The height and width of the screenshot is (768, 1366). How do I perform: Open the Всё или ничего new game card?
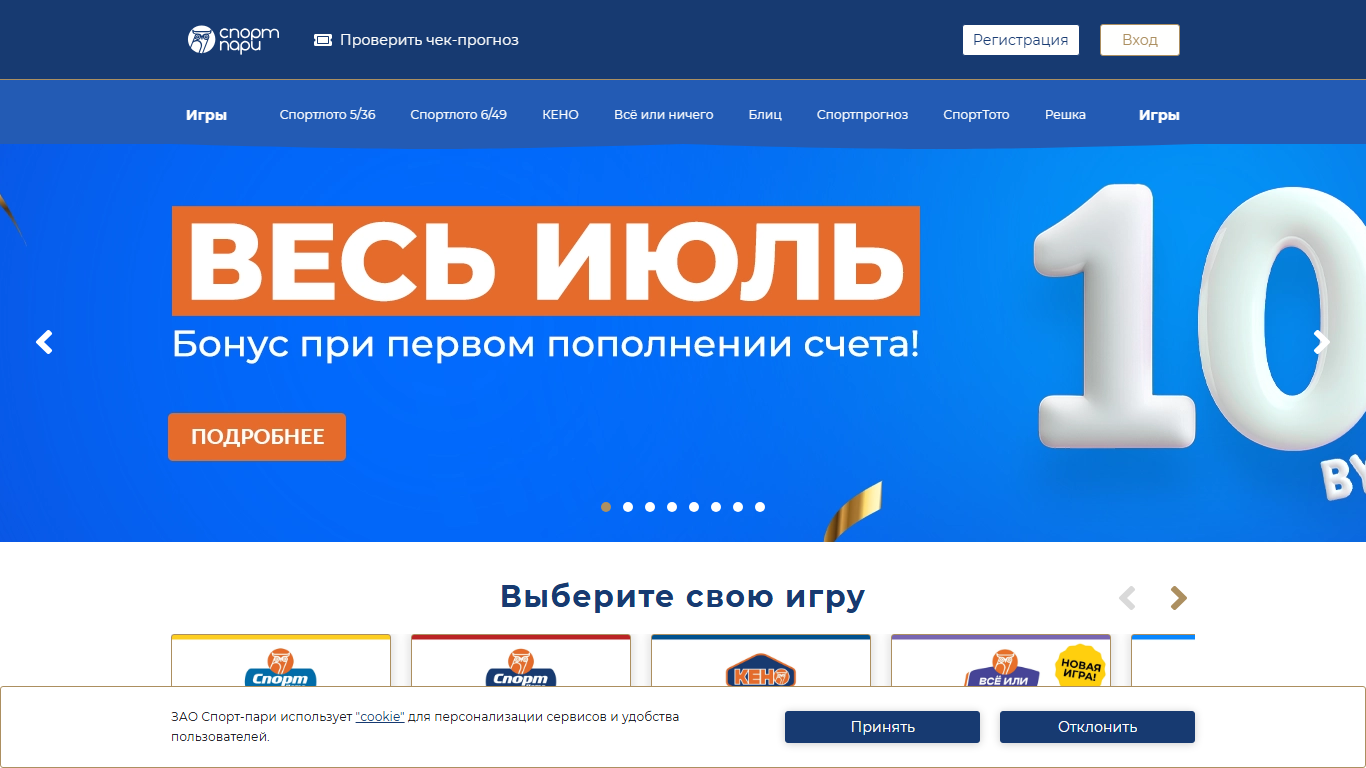tap(1001, 660)
